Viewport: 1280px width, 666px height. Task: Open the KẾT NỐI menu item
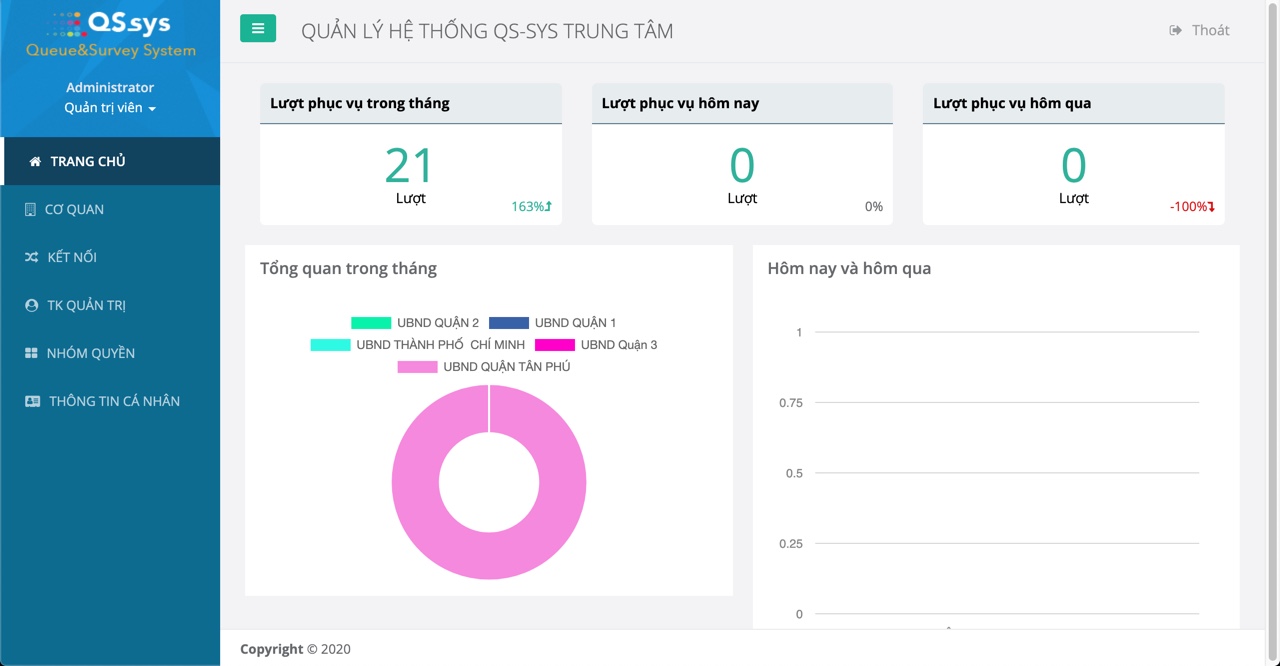pyautogui.click(x=72, y=258)
